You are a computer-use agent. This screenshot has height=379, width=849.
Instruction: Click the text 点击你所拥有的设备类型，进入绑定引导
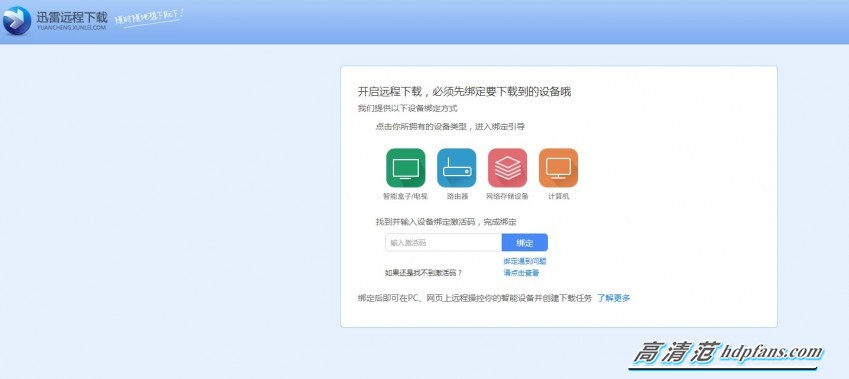[x=450, y=127]
